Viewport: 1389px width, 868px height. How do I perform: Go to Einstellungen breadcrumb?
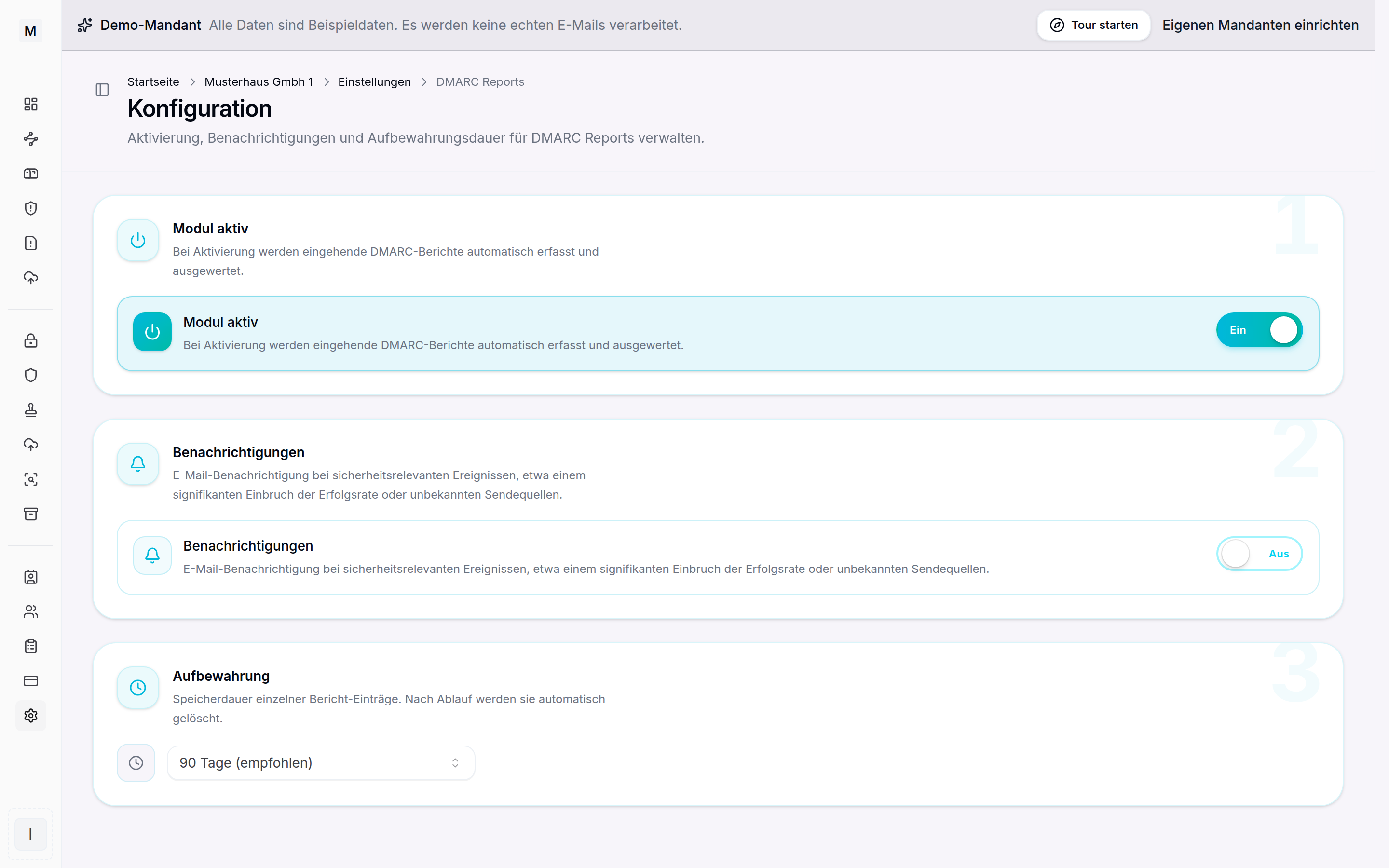point(374,81)
